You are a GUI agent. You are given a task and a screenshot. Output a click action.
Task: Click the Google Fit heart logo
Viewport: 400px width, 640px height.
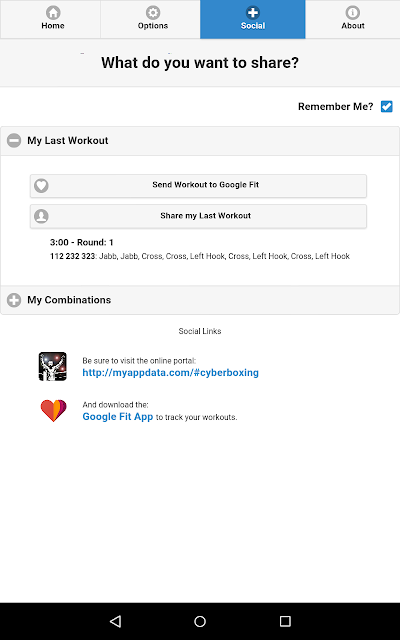(53, 410)
